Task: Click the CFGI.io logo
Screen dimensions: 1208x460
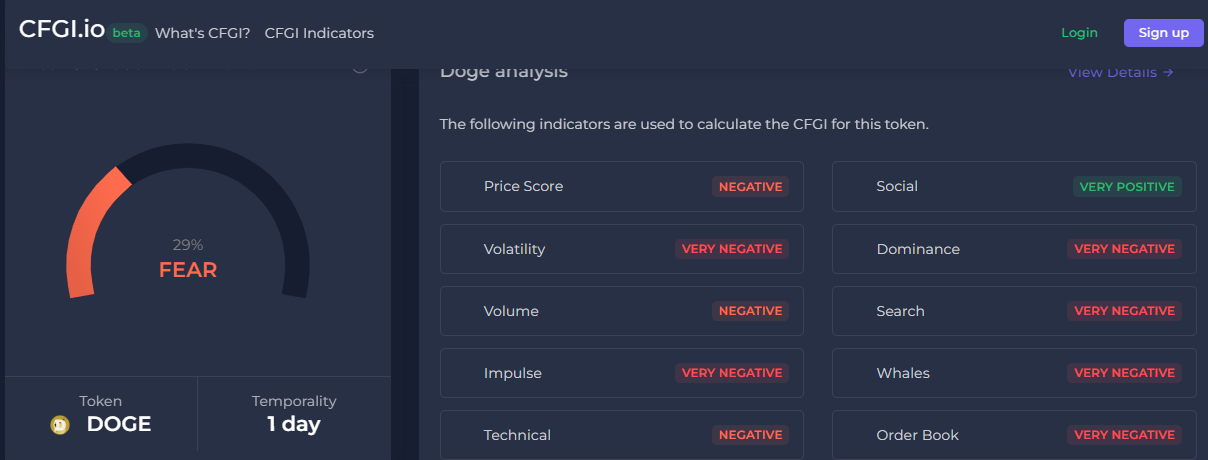Action: pyautogui.click(x=62, y=30)
